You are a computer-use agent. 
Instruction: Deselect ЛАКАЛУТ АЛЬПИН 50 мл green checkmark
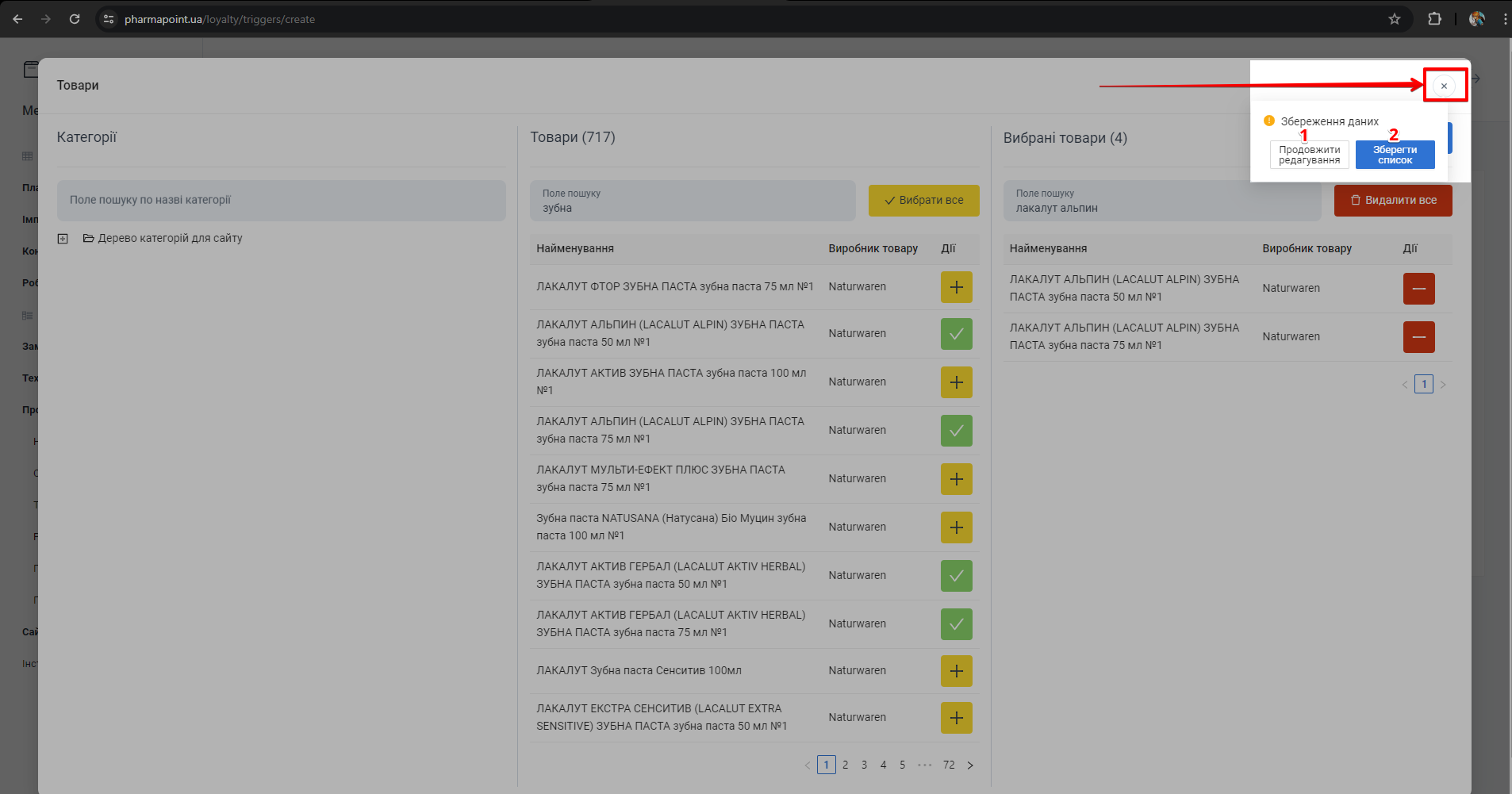pos(956,334)
